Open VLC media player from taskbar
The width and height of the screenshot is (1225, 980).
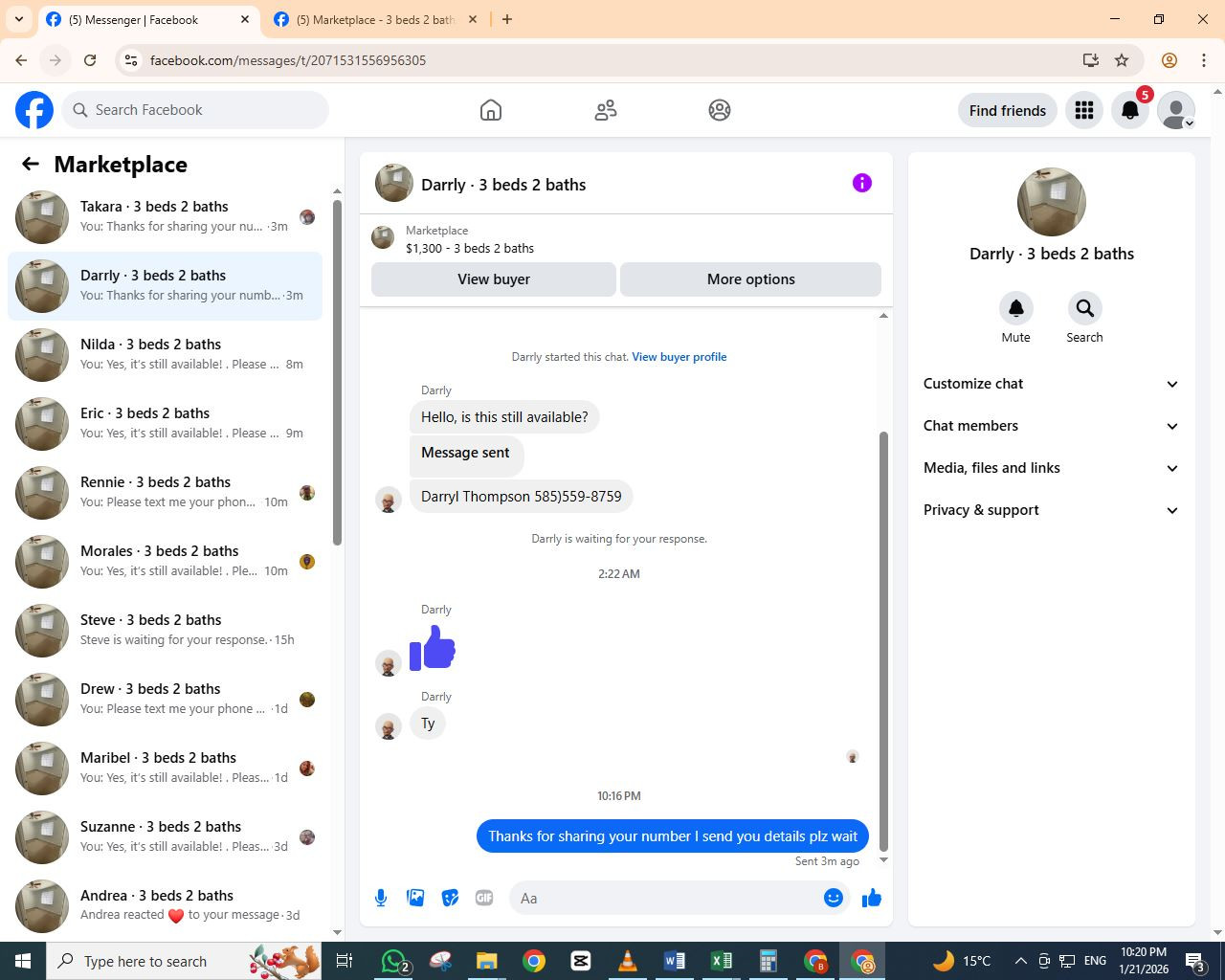tap(628, 961)
